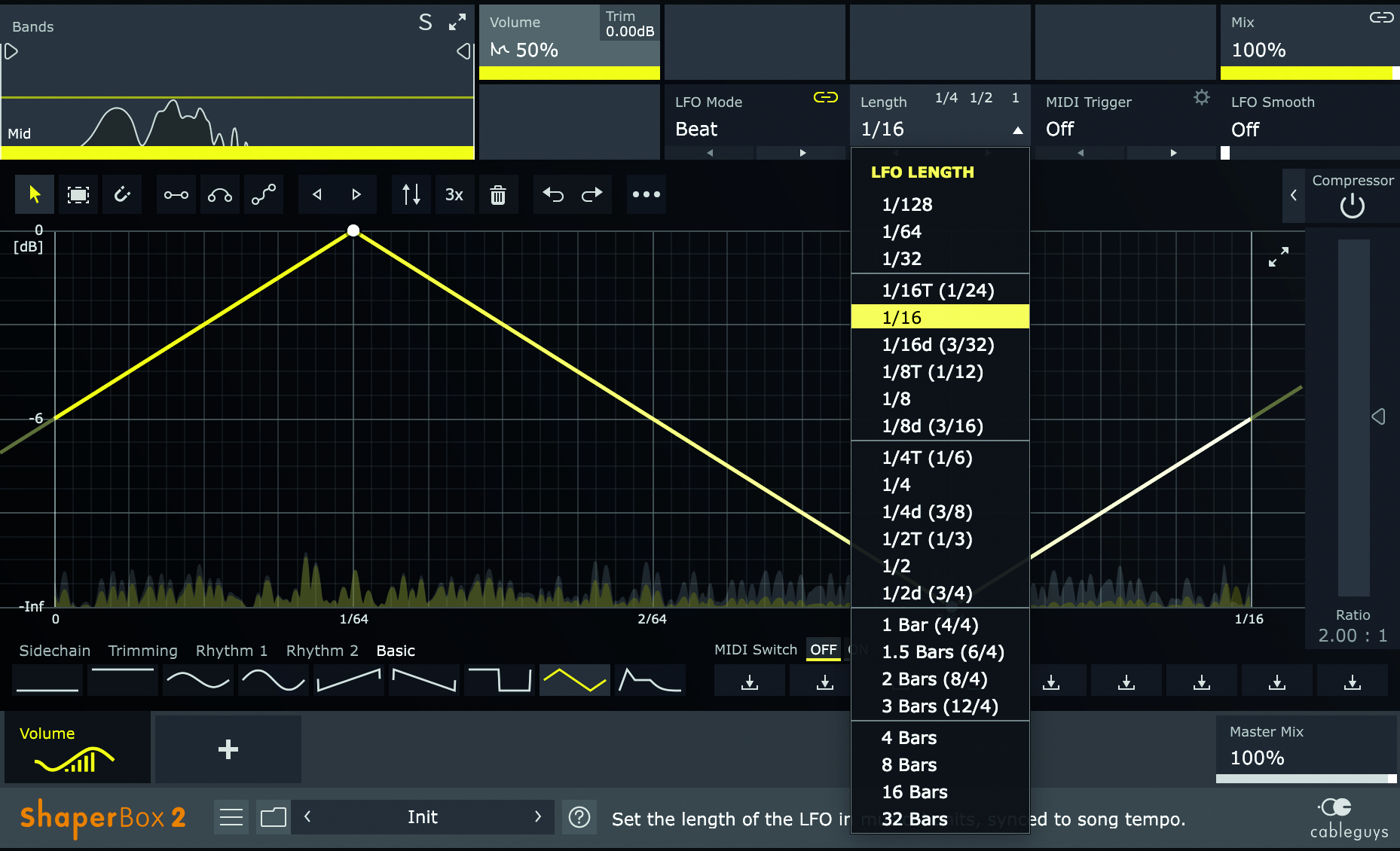Load the square pulse wave preset
The image size is (1400, 851).
coord(500,680)
